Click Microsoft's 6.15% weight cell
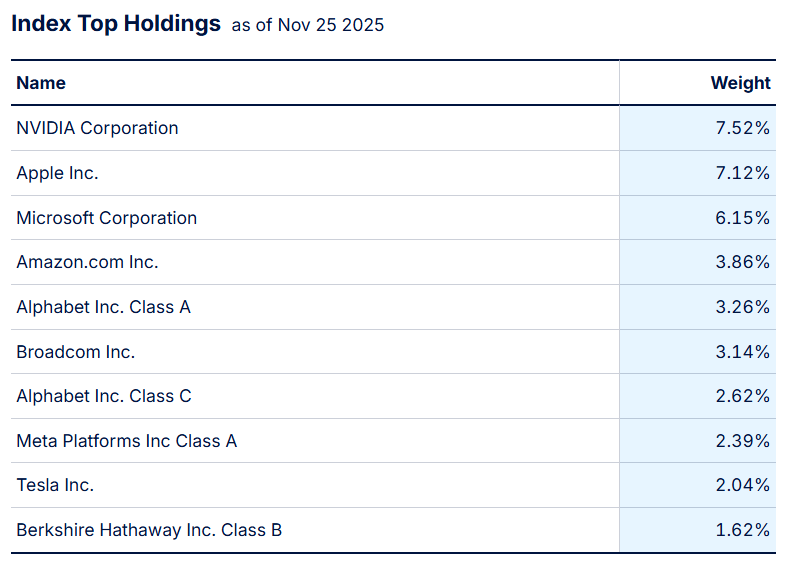Image resolution: width=786 pixels, height=565 pixels. coord(744,218)
